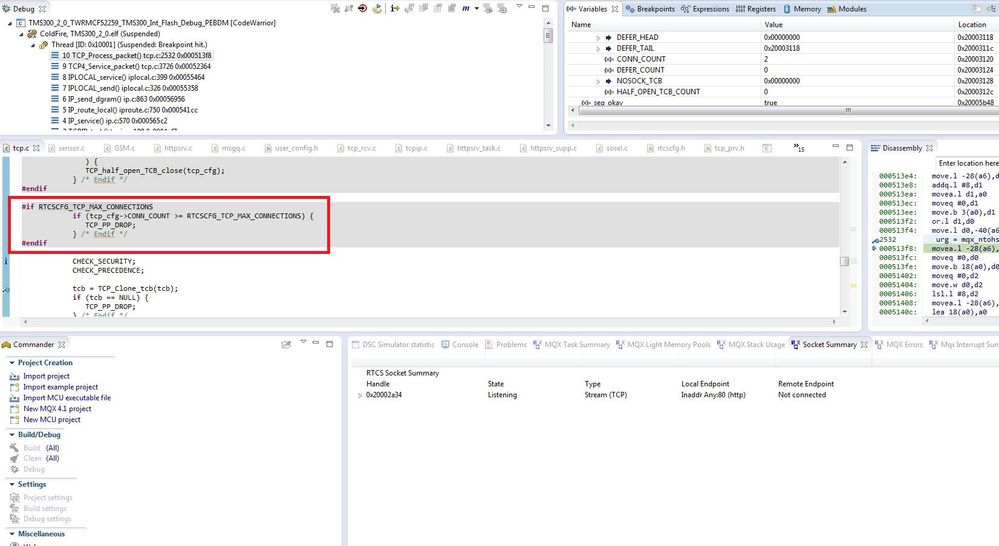
Task: Open the rtcscfg.h editor tab
Action: click(x=666, y=148)
